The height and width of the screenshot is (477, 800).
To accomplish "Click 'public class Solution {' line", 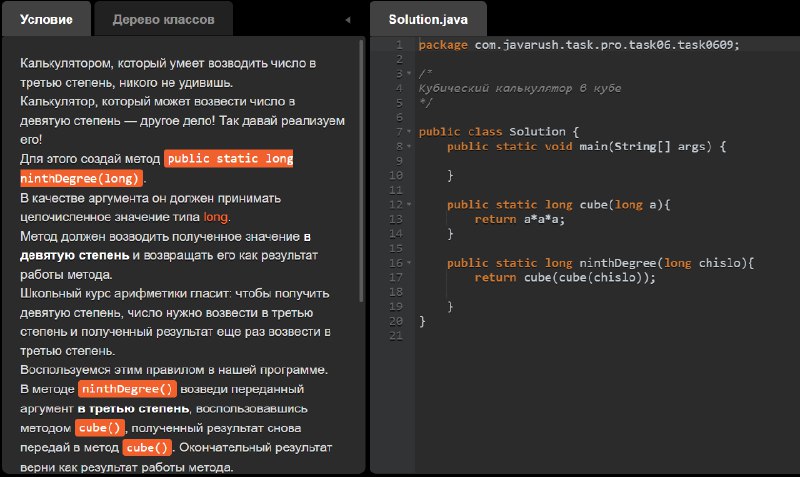I will (498, 132).
